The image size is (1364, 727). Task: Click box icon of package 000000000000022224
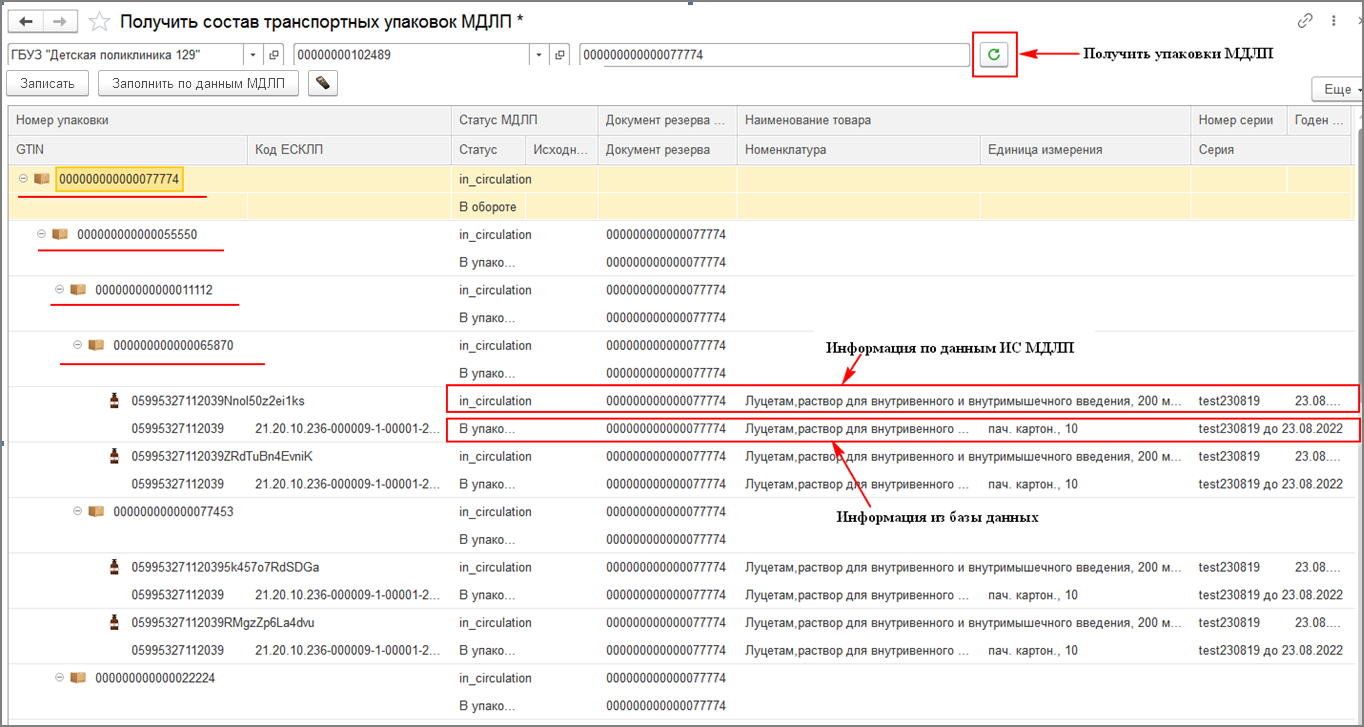point(78,677)
